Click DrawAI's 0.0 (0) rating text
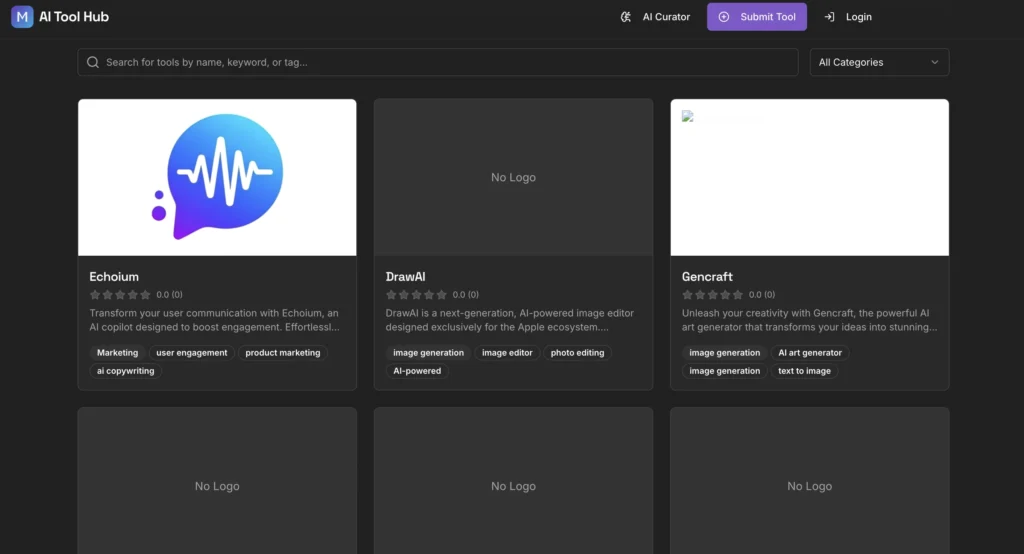The image size is (1024, 554). (x=466, y=295)
